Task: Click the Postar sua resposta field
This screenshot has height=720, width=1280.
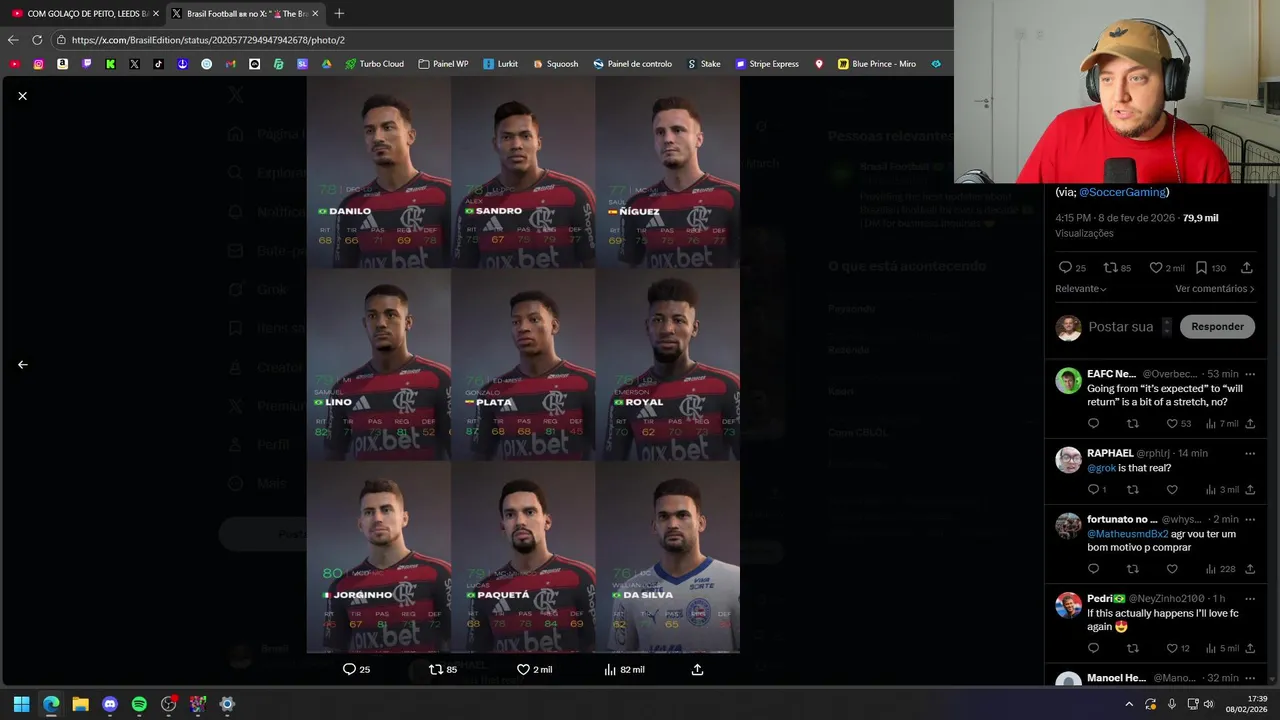Action: point(1121,327)
